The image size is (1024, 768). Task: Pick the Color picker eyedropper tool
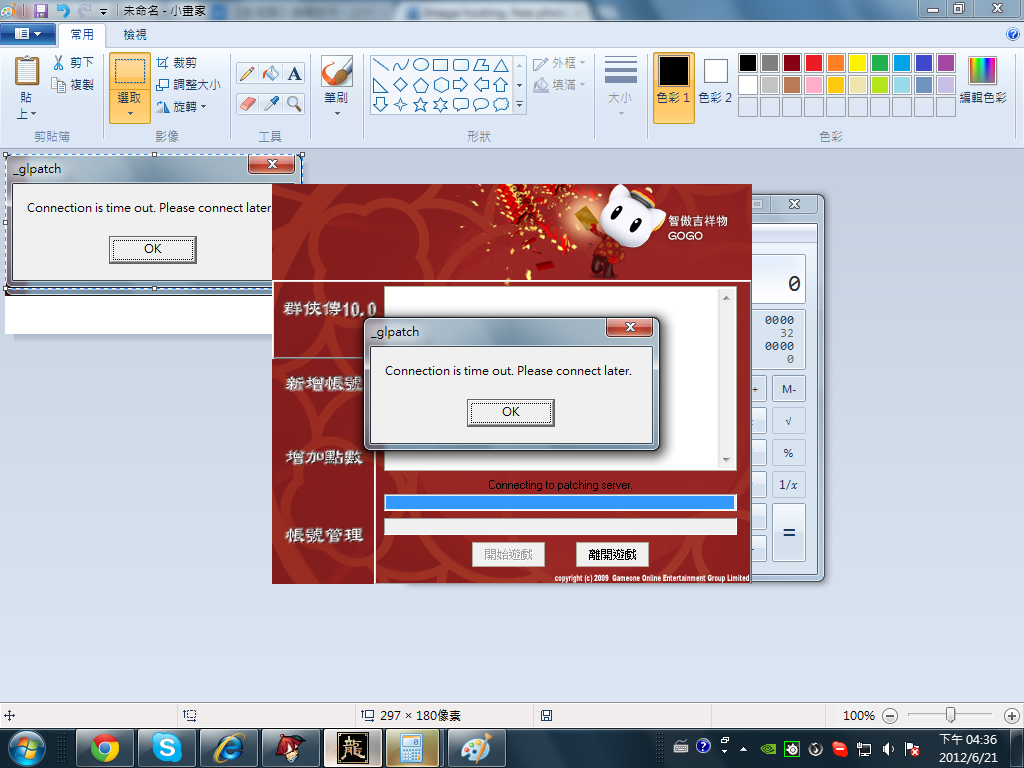[x=270, y=103]
